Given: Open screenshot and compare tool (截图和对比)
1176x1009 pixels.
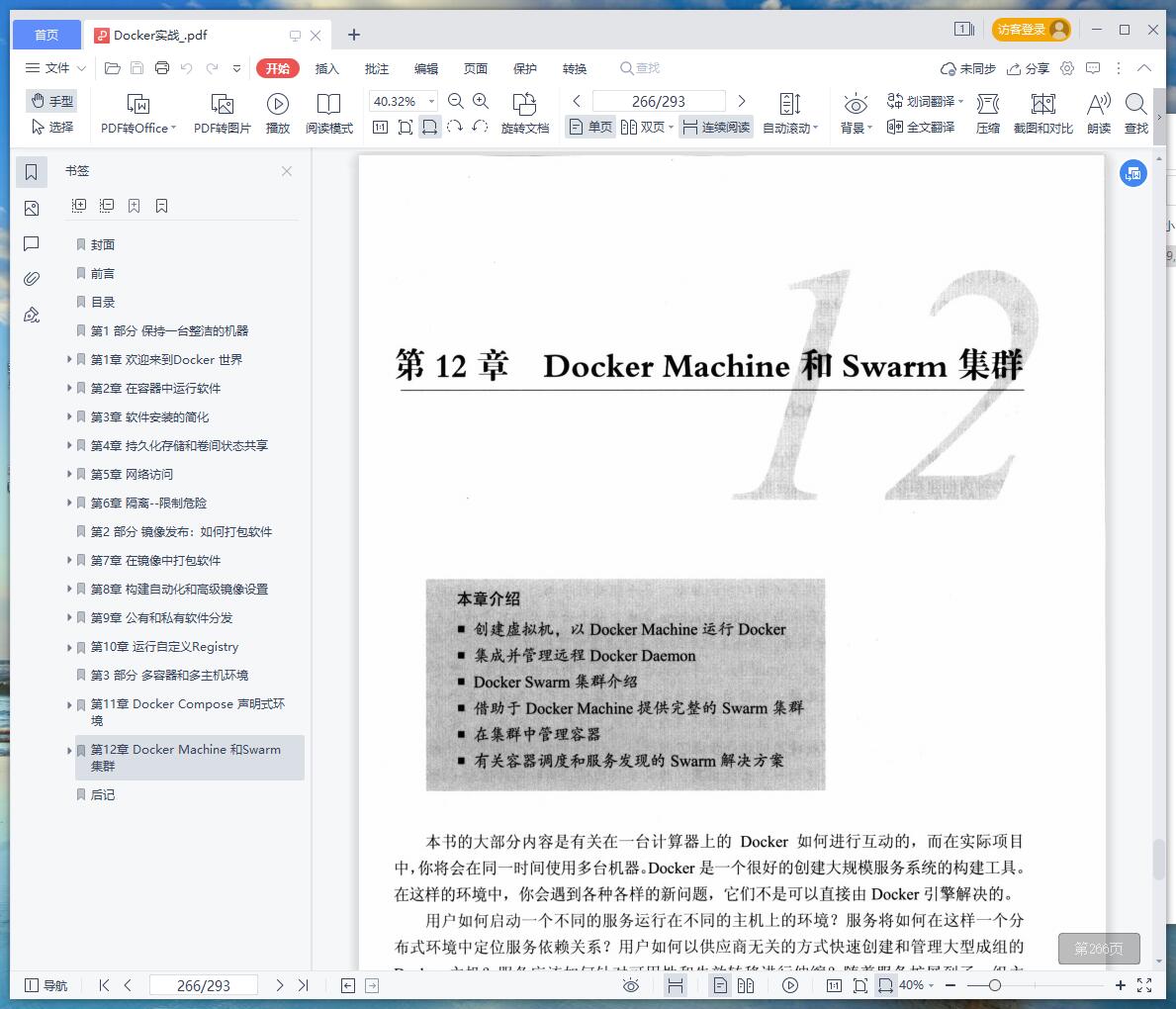Looking at the screenshot, I should point(1043,114).
